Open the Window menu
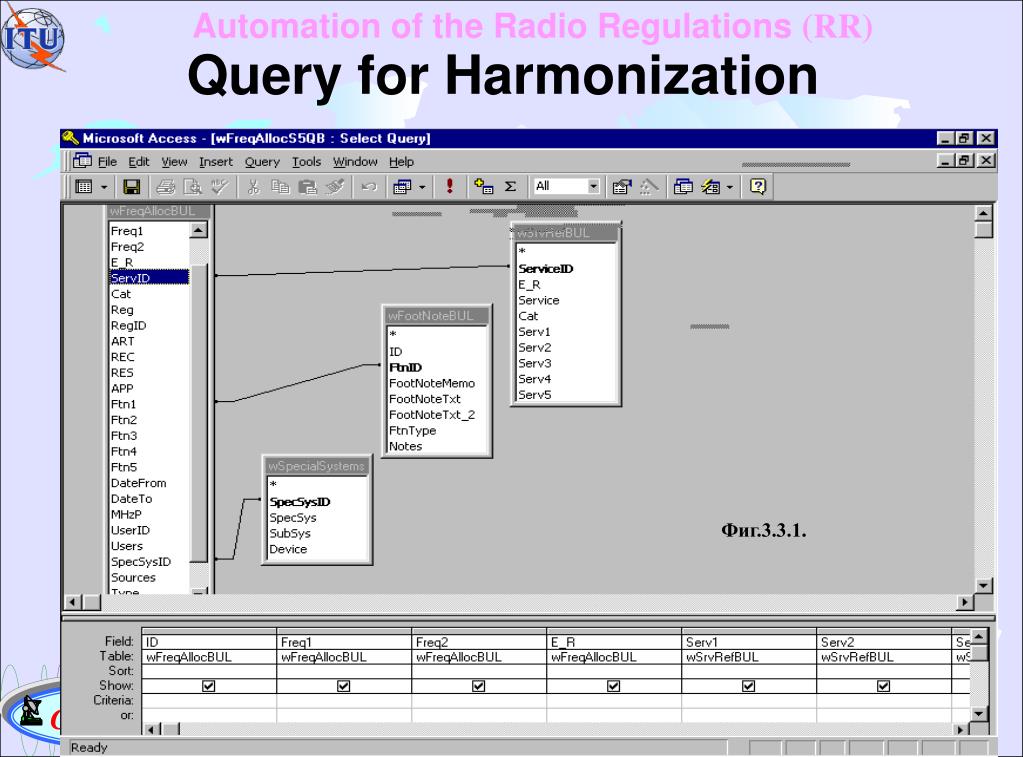This screenshot has height=757, width=1023. pos(355,162)
